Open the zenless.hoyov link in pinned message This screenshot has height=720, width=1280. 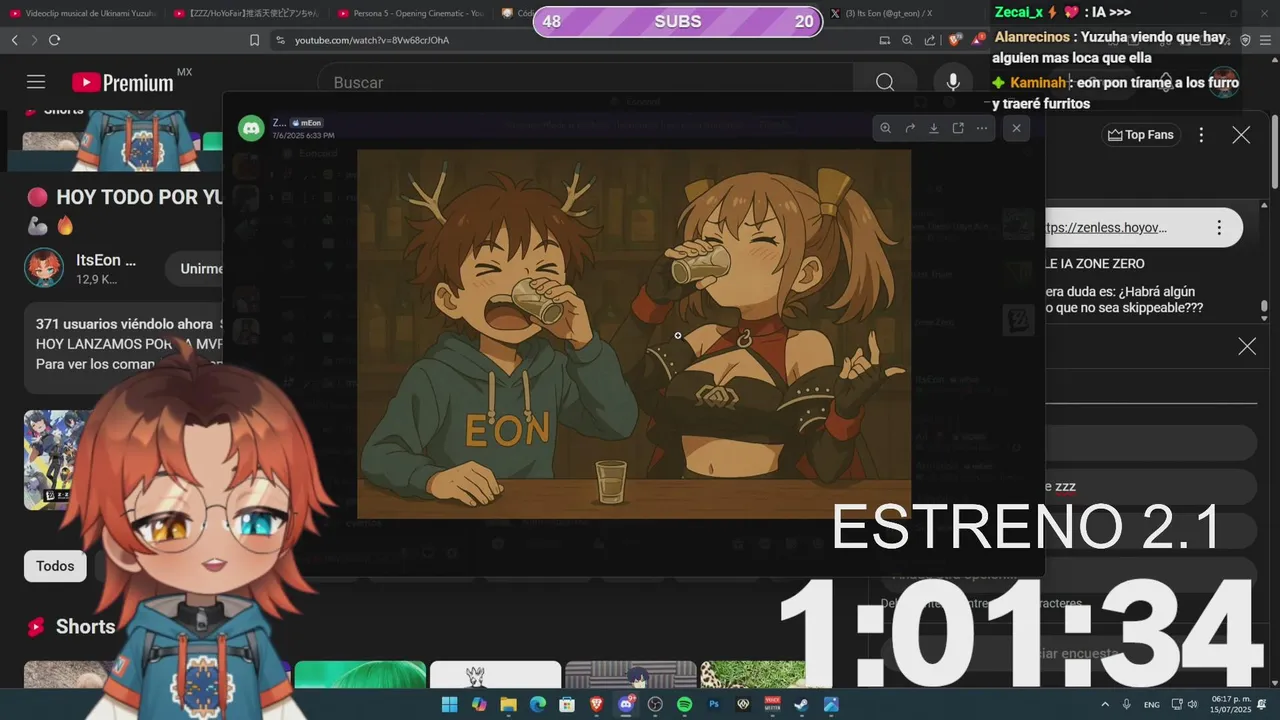(1105, 227)
